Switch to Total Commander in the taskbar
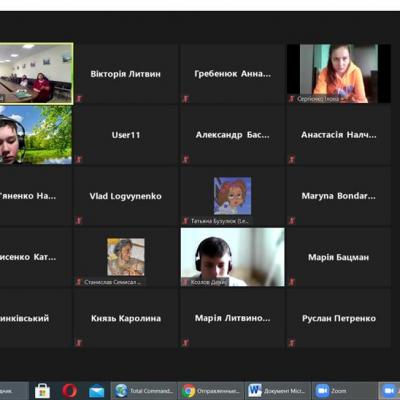Image resolution: width=400 pixels, height=400 pixels. 144,391
